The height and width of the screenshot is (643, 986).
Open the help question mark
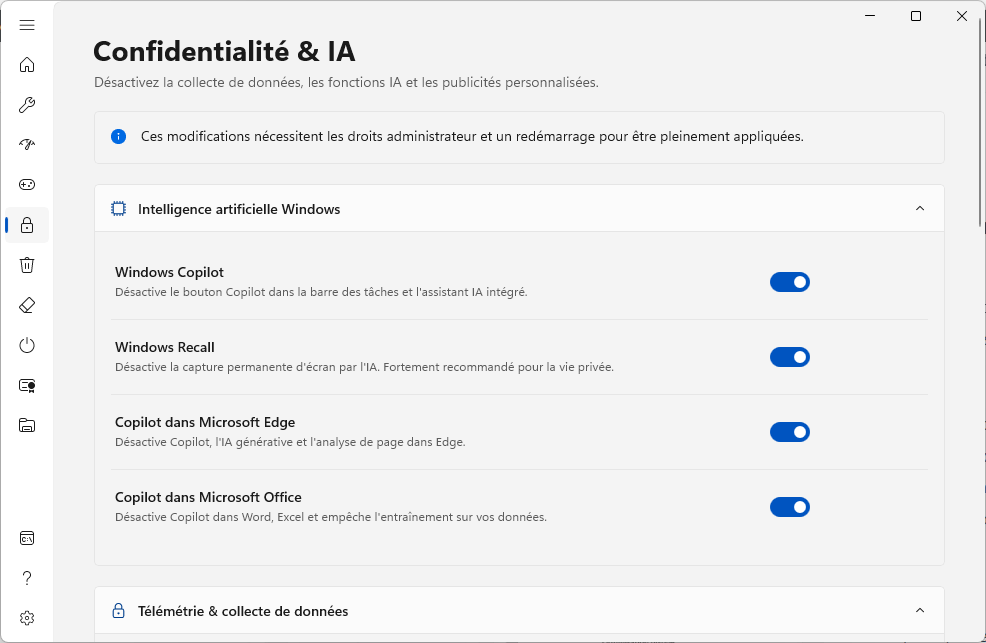26,578
